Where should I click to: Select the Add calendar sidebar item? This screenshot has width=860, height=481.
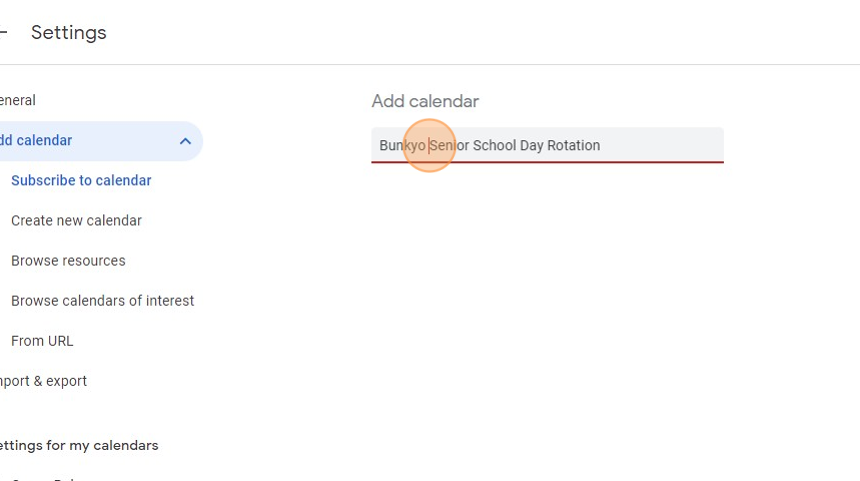40,141
